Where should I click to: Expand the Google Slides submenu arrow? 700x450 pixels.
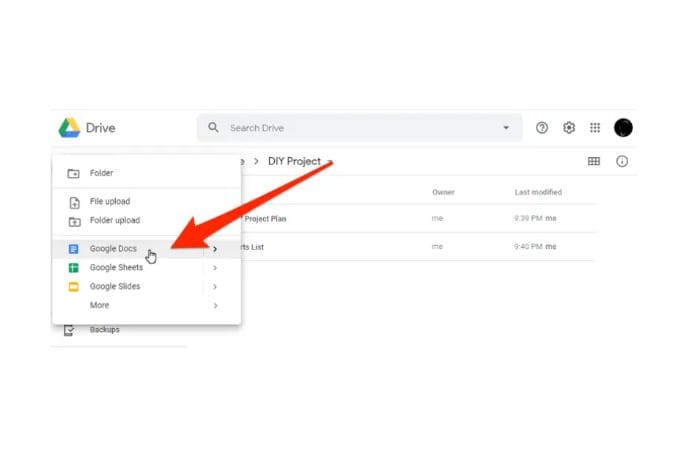tap(215, 287)
